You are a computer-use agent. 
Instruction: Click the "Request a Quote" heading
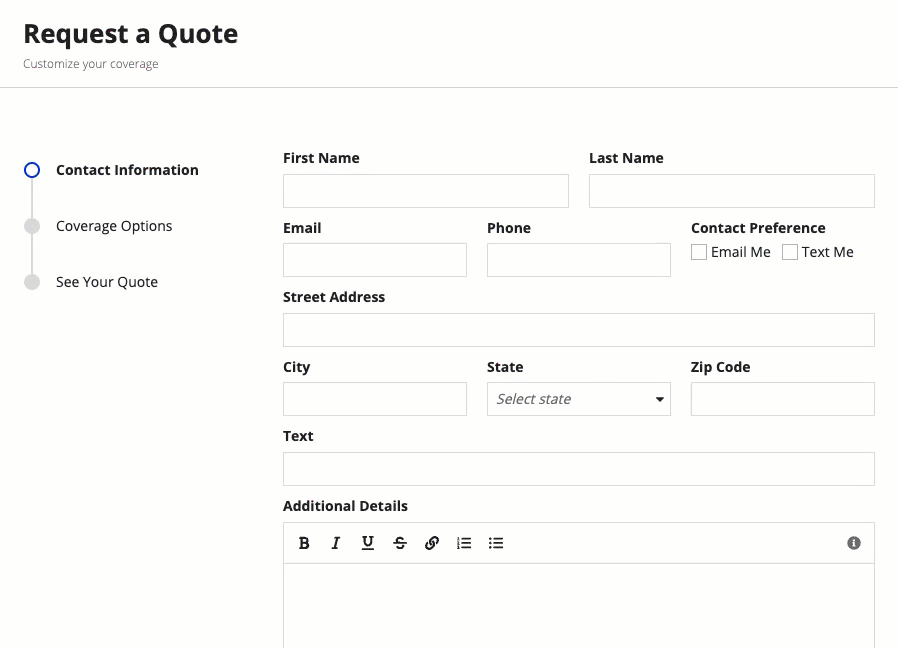click(131, 34)
